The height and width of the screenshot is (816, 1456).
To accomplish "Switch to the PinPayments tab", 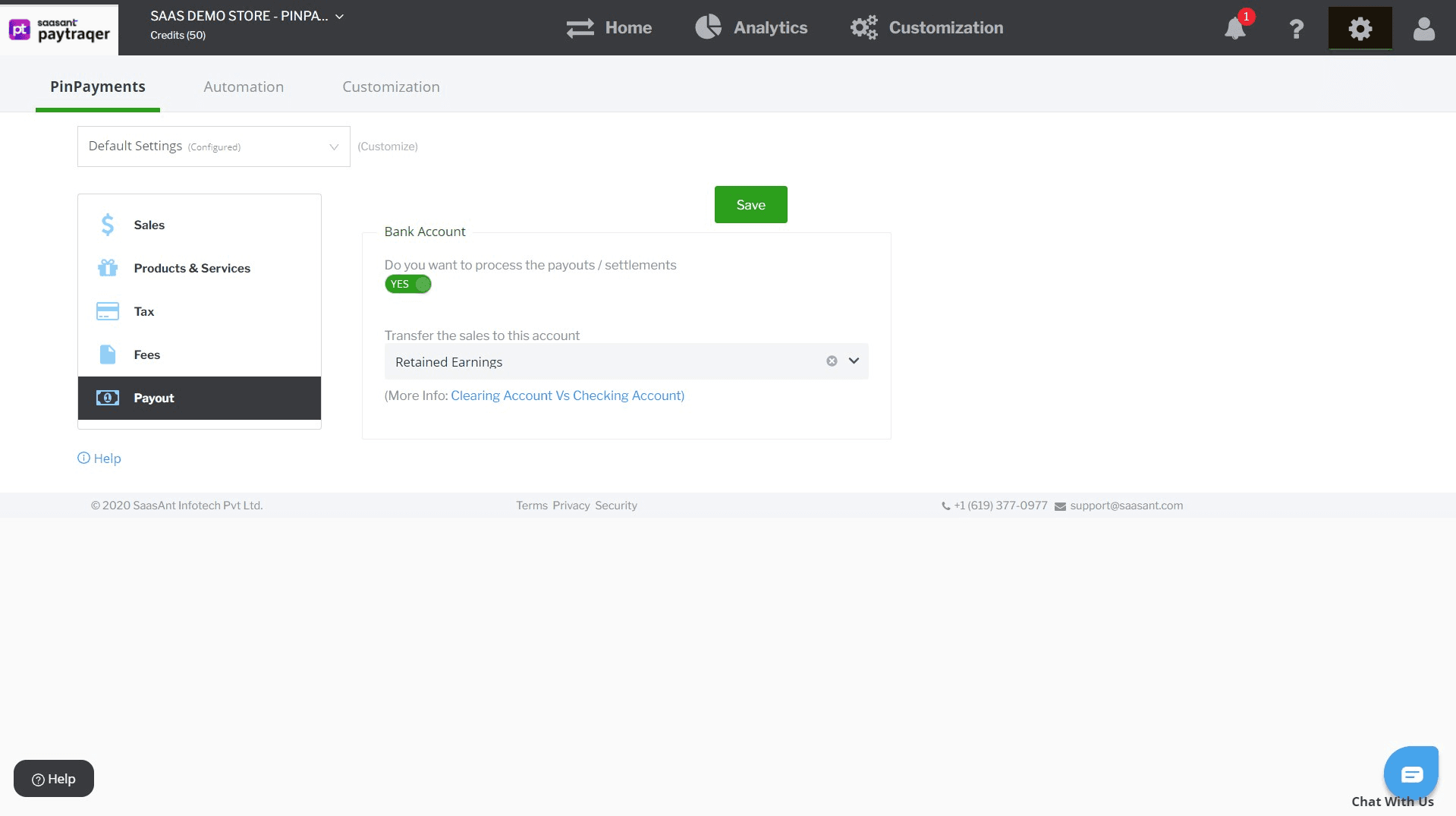I will (98, 87).
